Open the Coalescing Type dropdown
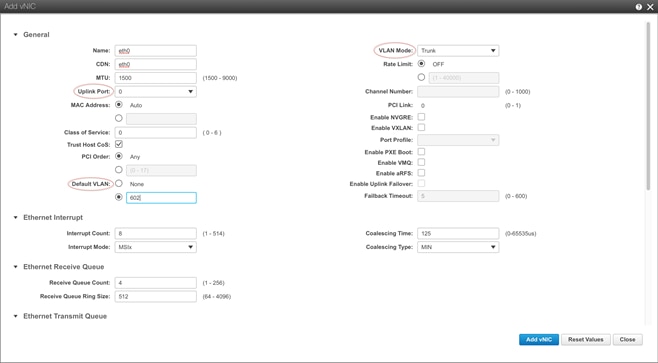The image size is (658, 363). pos(458,247)
